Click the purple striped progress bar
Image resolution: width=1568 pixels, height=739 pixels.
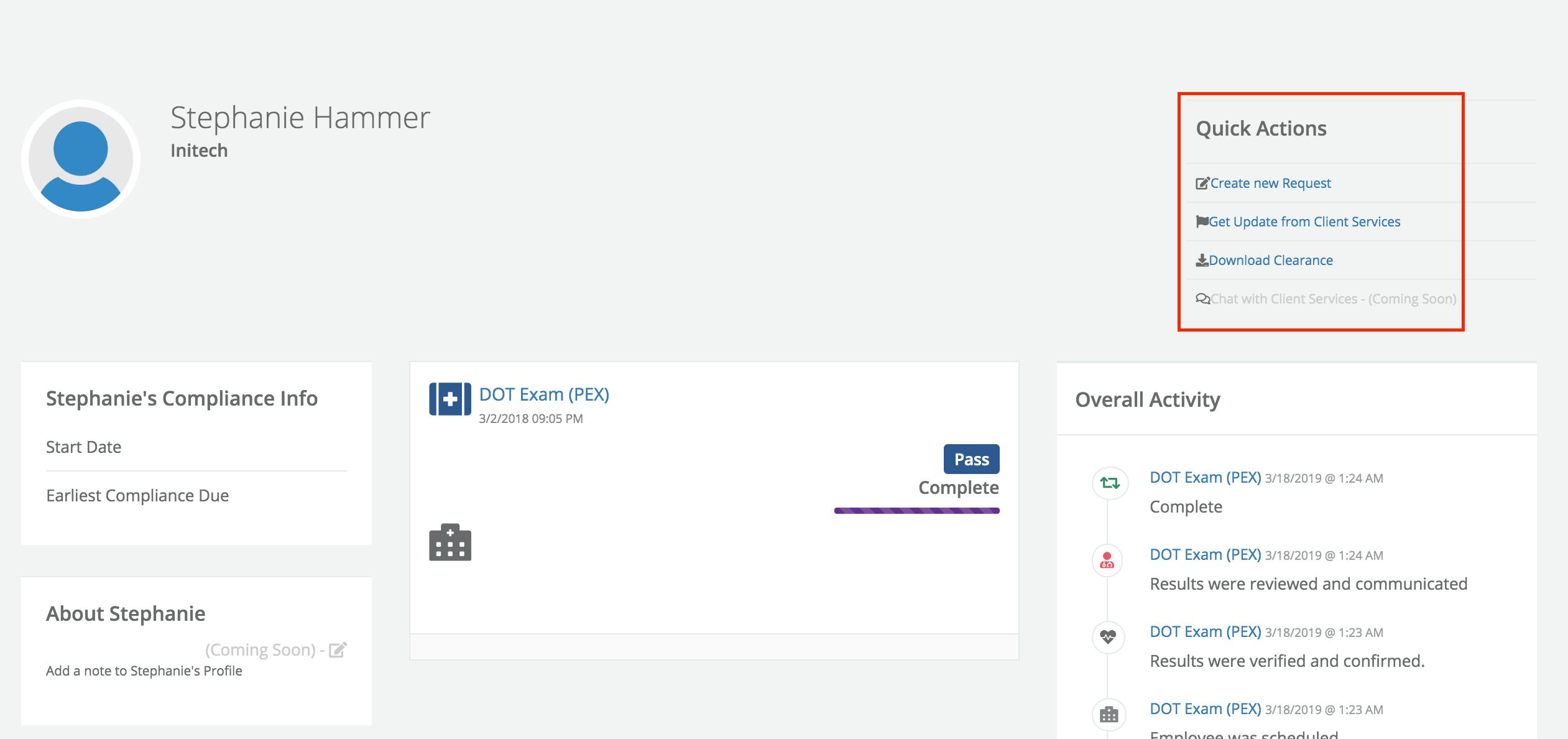pyautogui.click(x=916, y=511)
